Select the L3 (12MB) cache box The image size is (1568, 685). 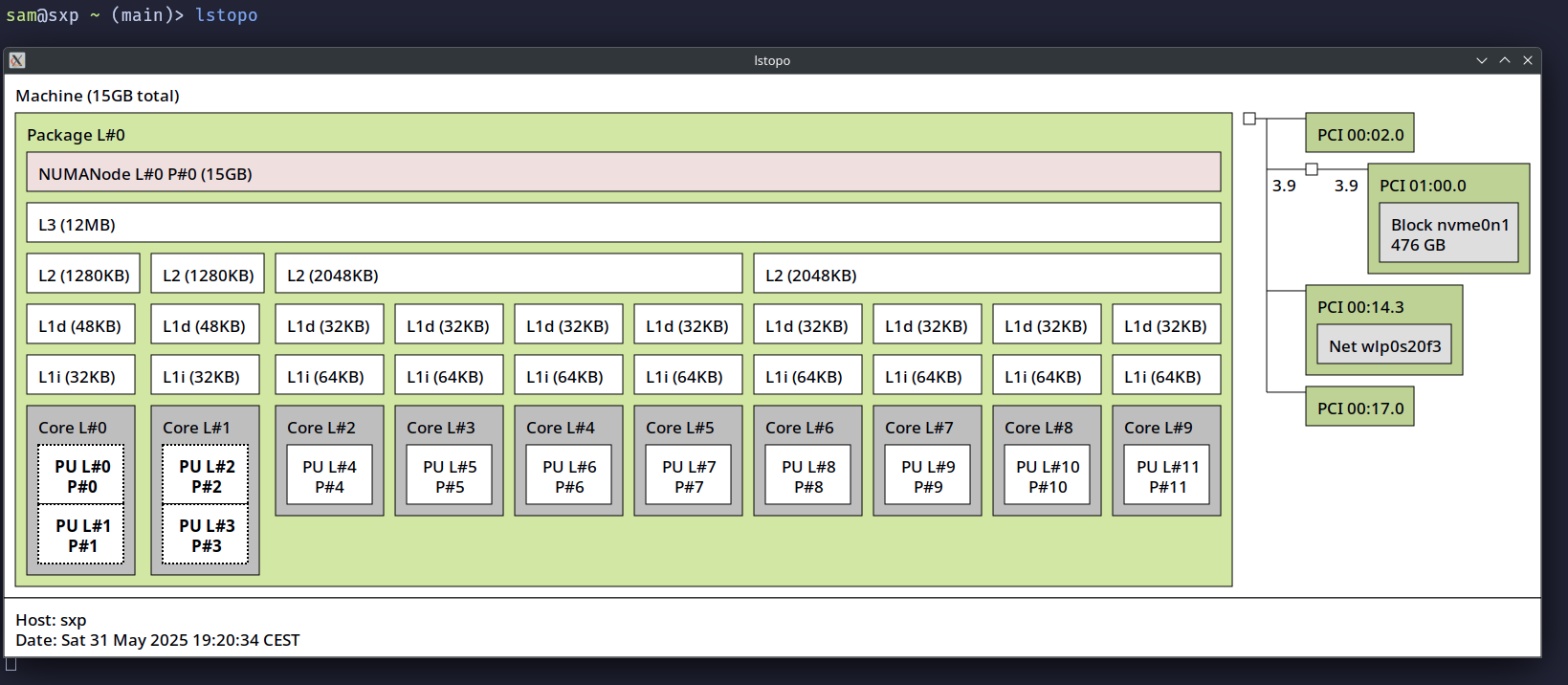coord(623,224)
